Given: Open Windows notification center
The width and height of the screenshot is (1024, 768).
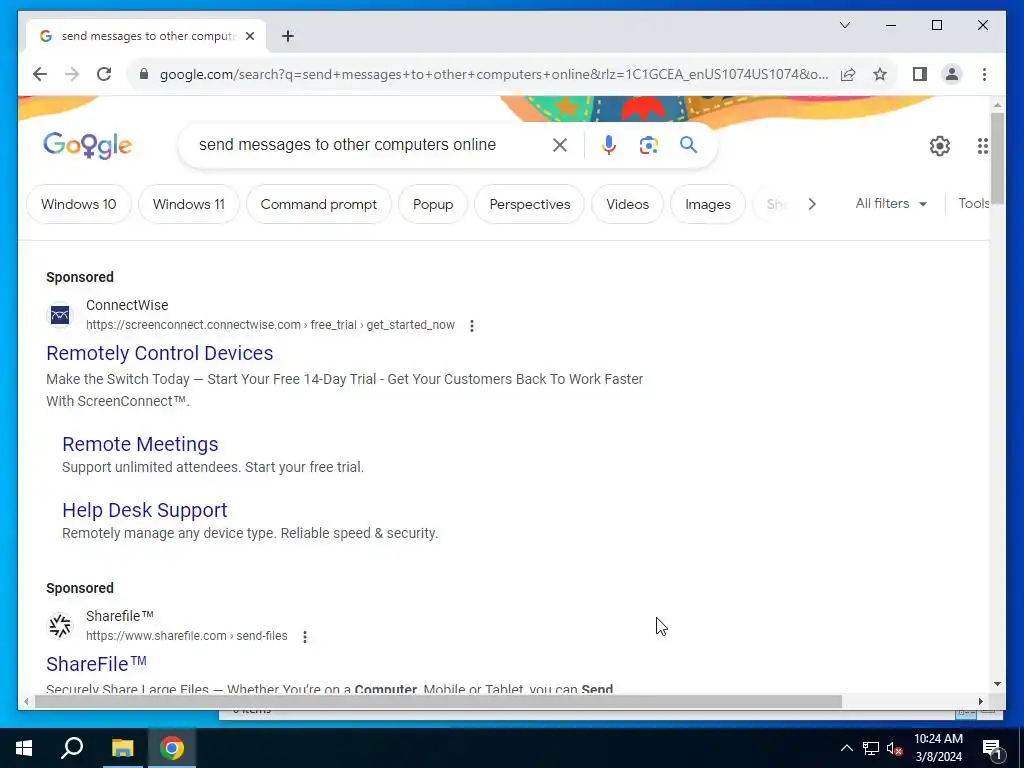Looking at the screenshot, I should click(x=992, y=749).
